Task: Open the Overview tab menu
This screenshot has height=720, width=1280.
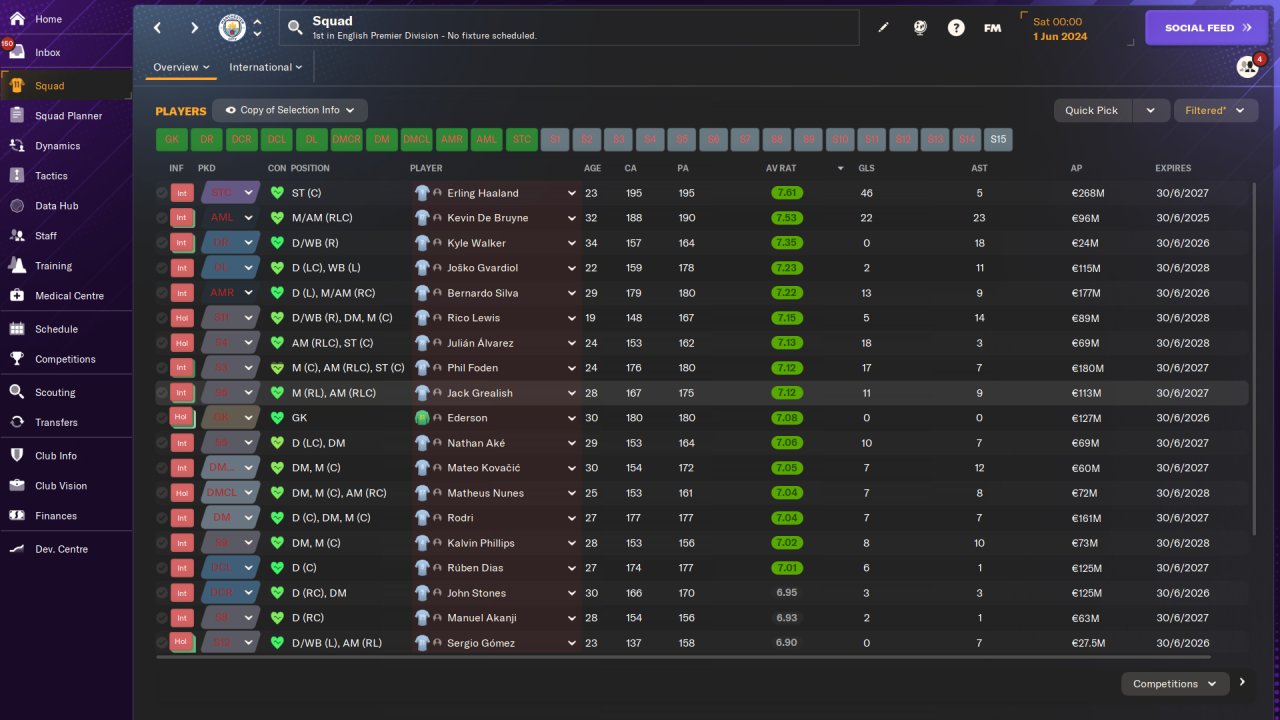Action: coord(181,67)
